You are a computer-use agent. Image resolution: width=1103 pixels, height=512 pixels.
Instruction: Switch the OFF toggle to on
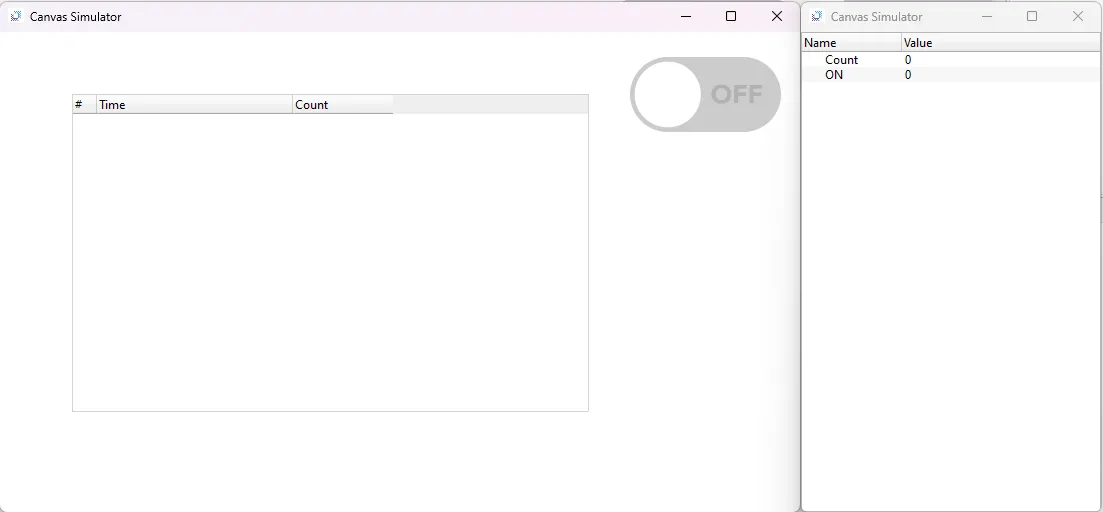pos(705,94)
